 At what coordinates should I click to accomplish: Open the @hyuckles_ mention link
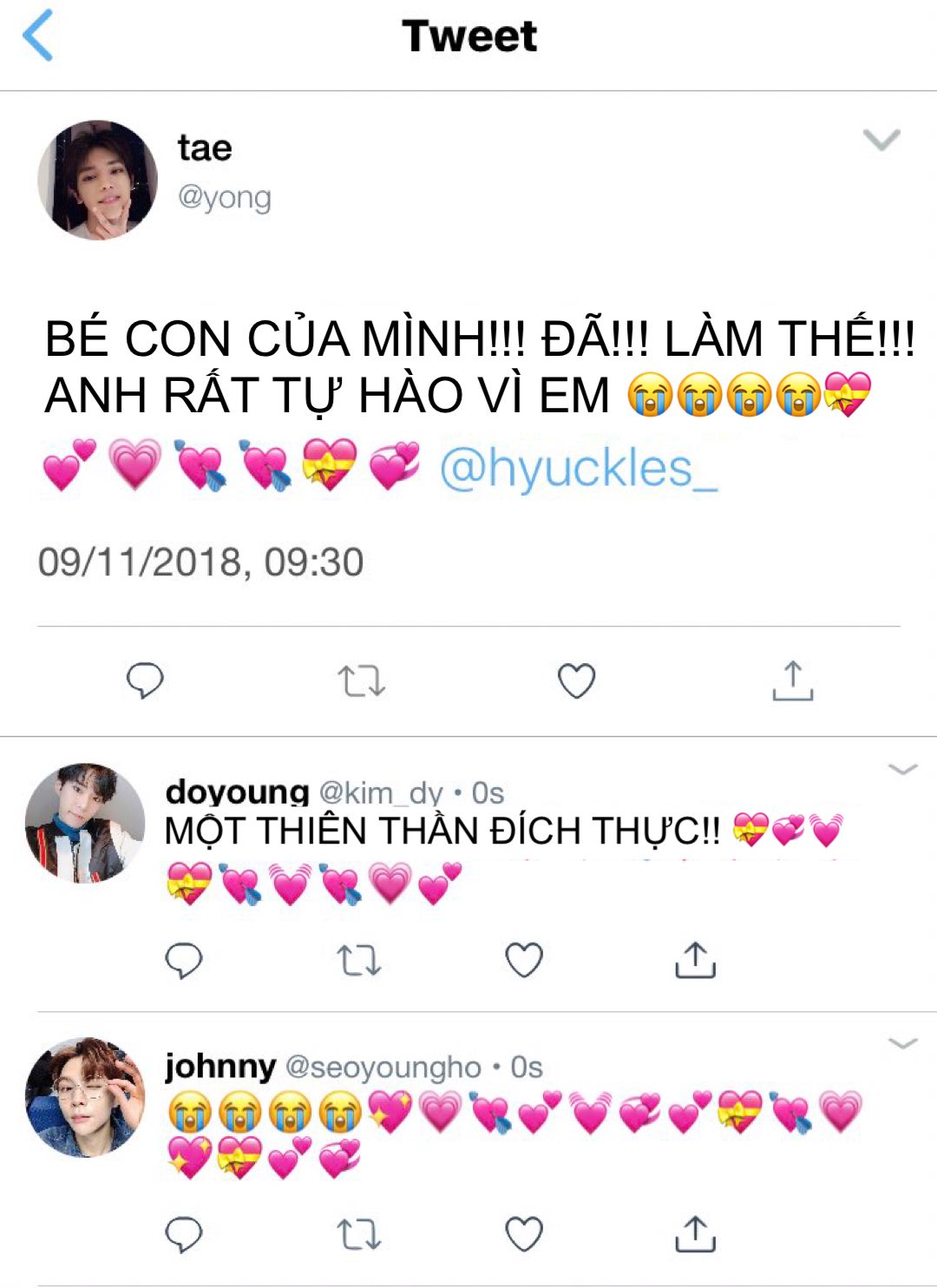click(579, 469)
